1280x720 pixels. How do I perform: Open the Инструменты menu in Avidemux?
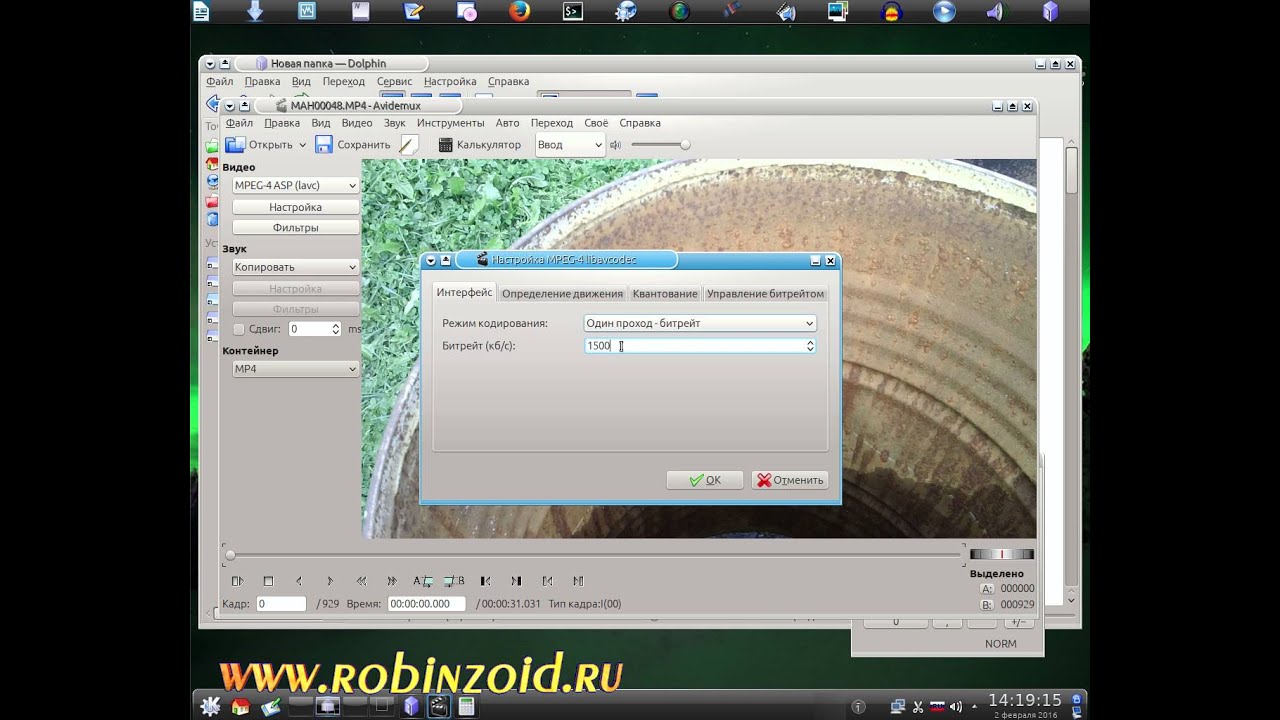point(451,123)
